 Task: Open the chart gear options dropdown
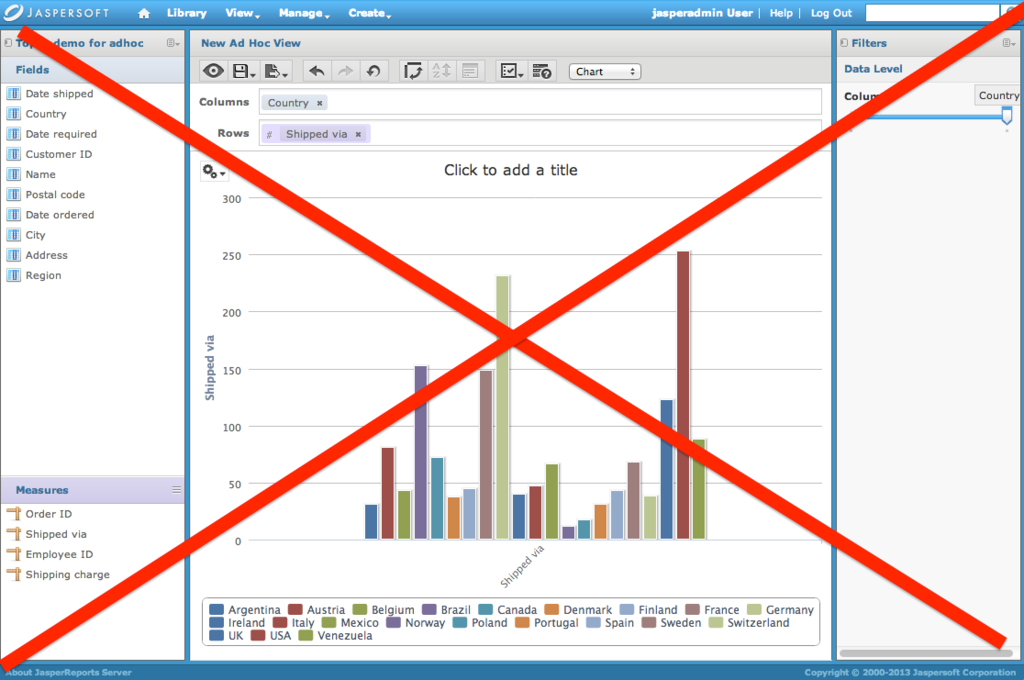(214, 172)
